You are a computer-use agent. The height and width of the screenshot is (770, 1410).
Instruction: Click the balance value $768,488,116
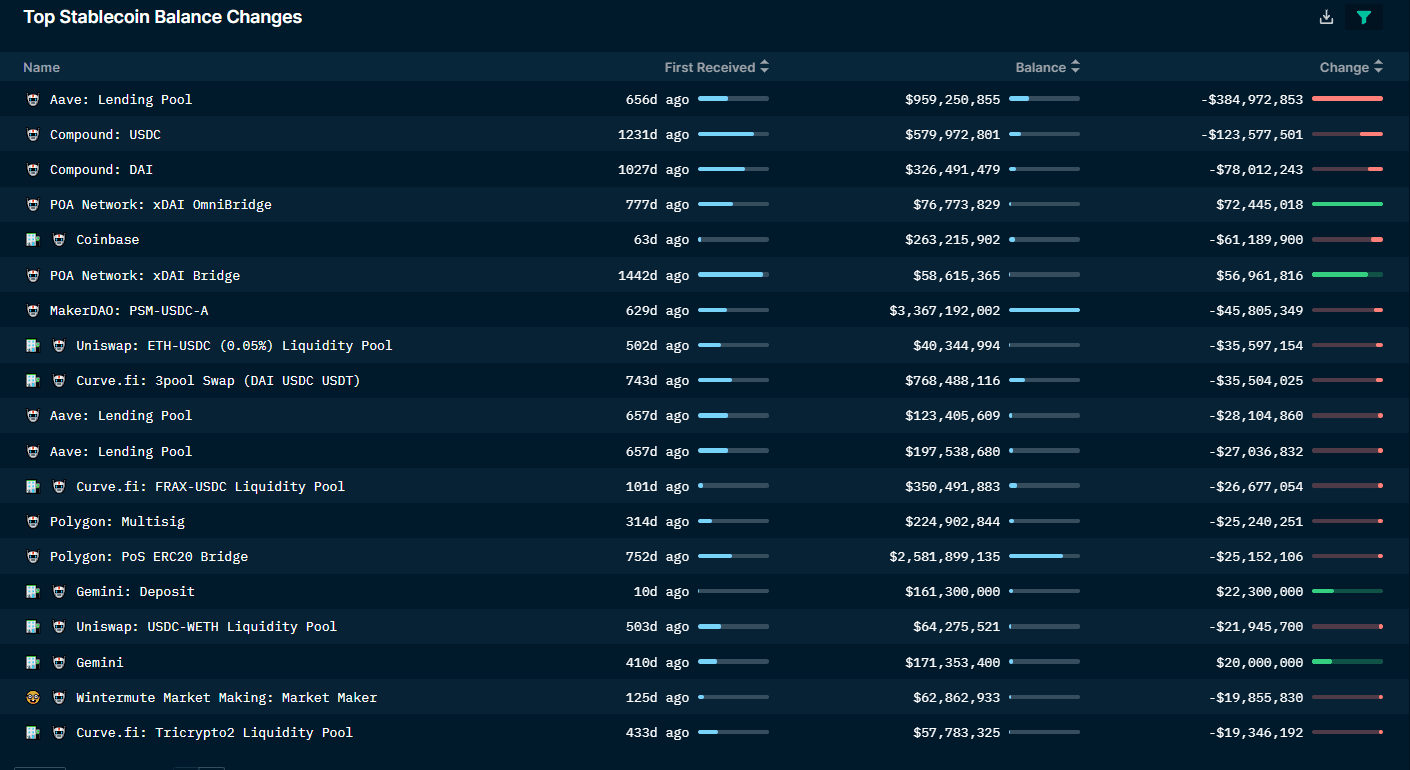click(x=952, y=381)
